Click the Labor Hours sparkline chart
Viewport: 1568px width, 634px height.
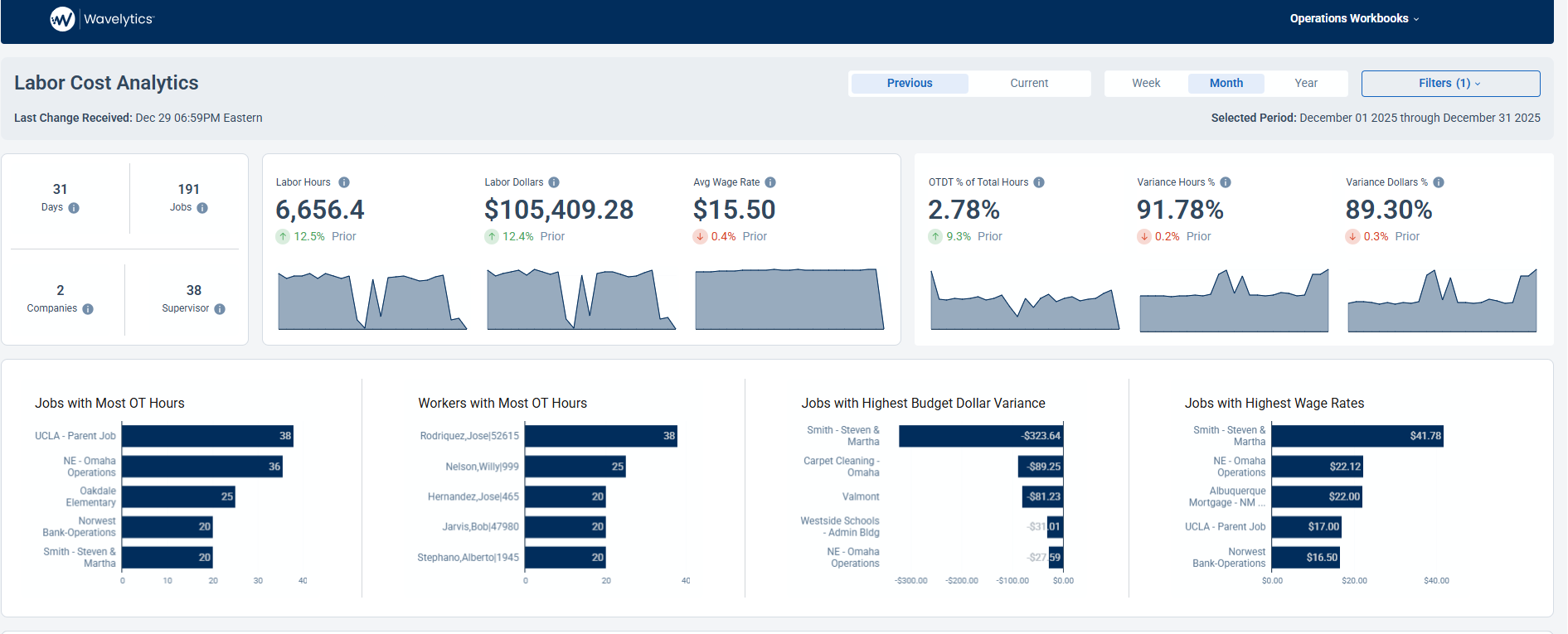pos(372,300)
